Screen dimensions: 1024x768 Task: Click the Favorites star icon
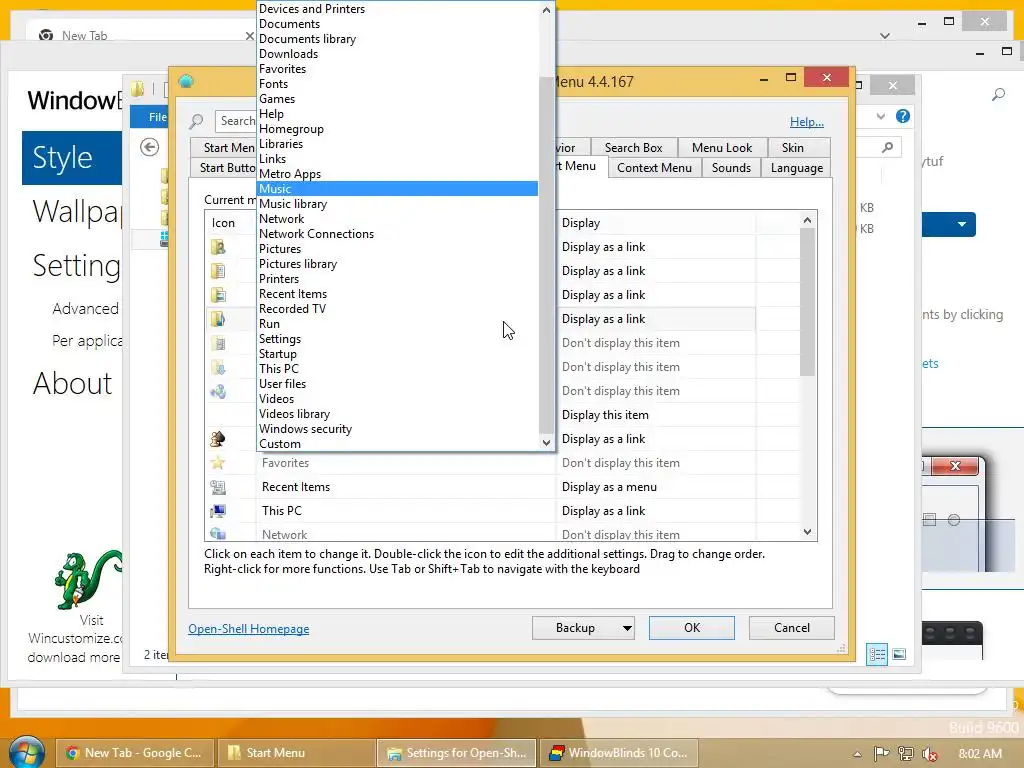pos(218,463)
